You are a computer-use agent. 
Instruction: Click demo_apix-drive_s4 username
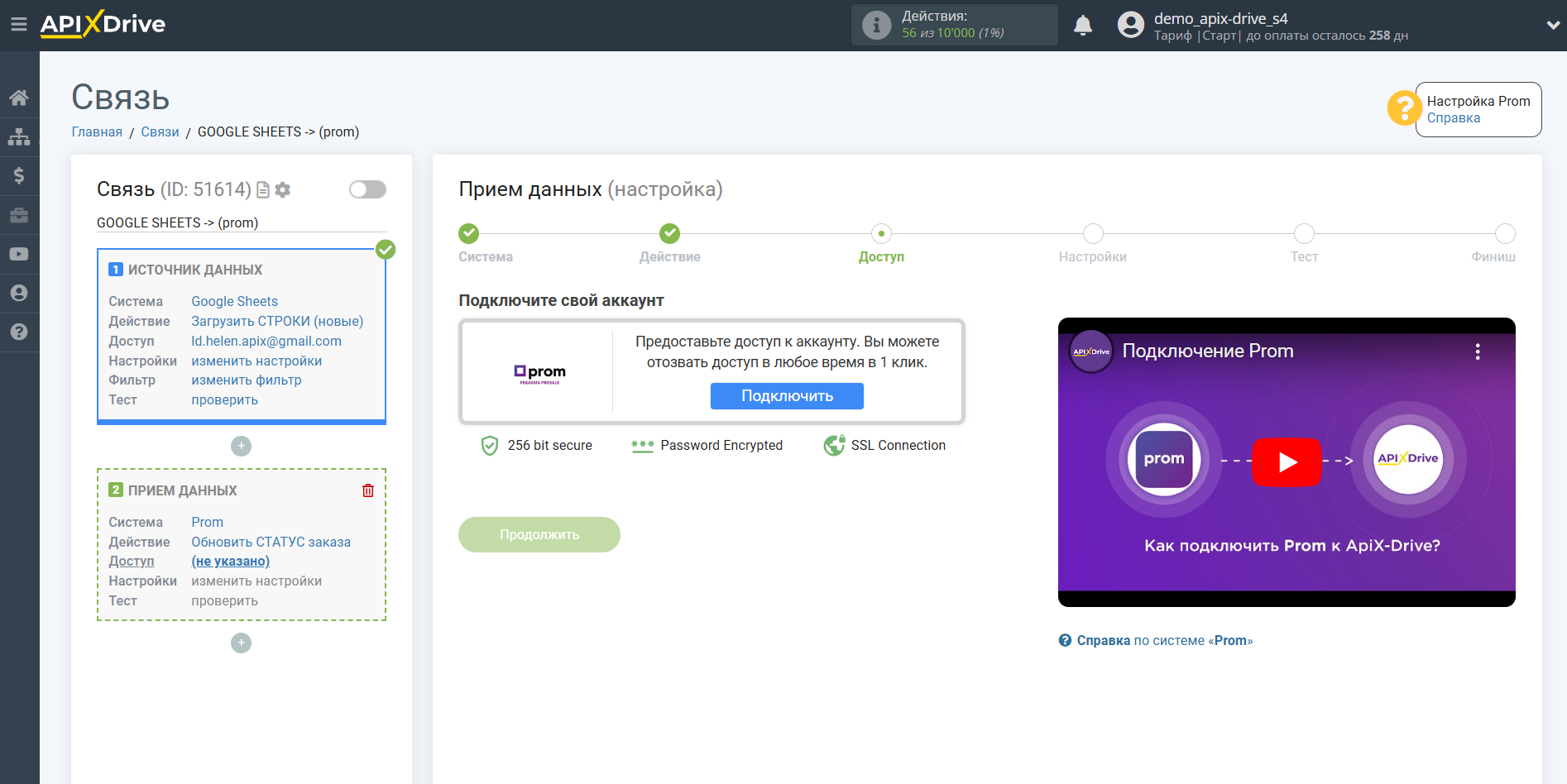tap(1220, 18)
